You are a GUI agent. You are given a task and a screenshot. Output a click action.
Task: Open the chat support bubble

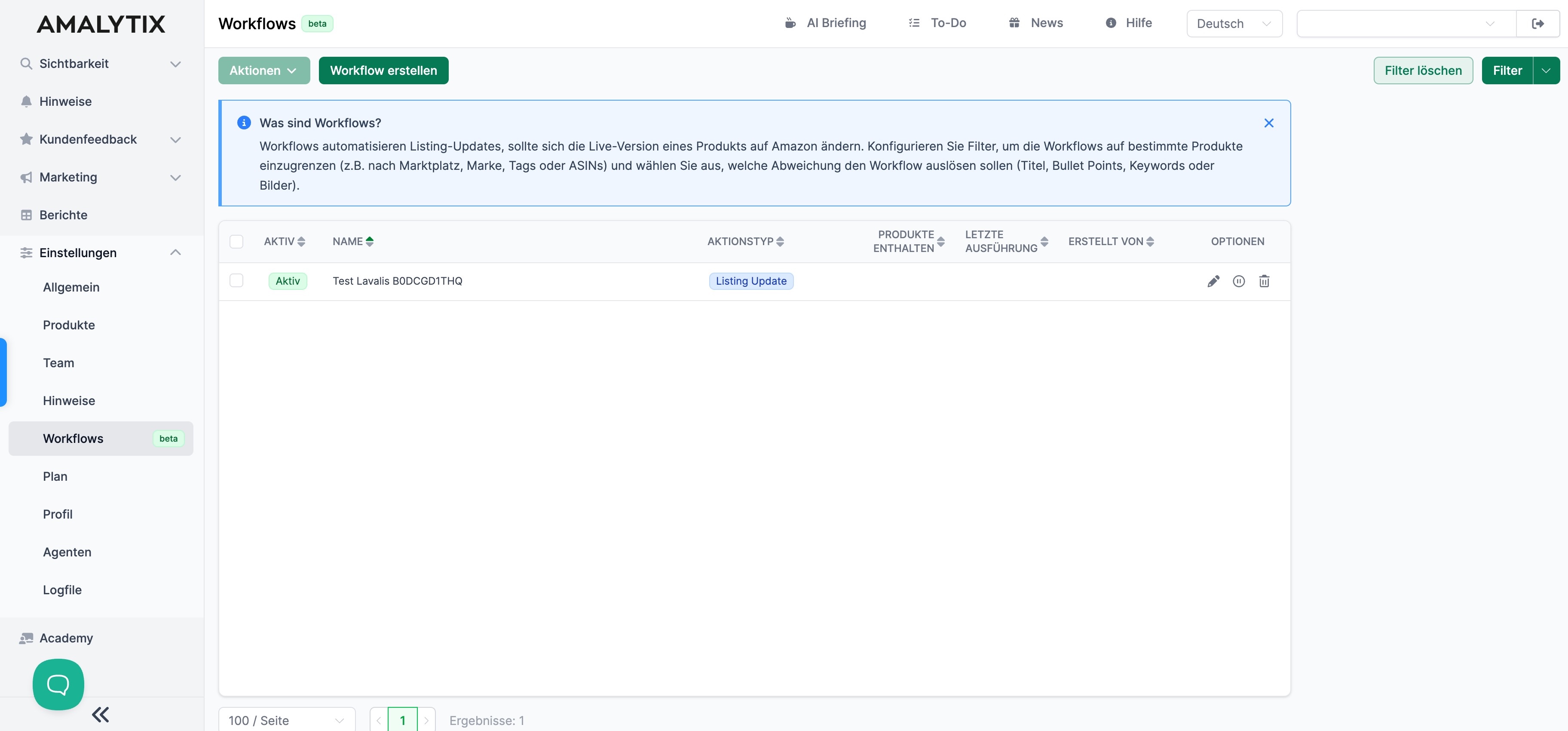pos(58,684)
